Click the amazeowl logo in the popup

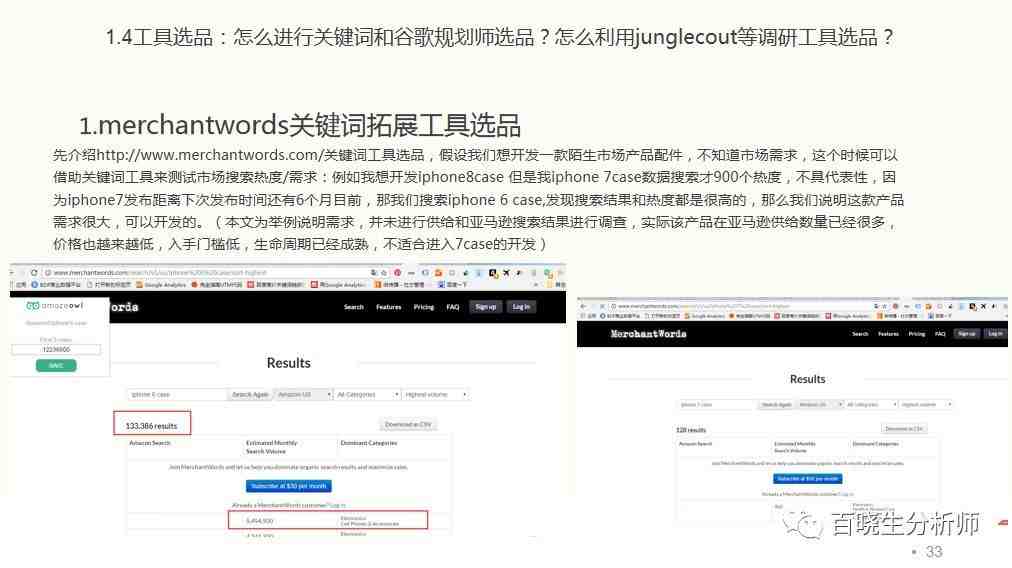[55, 305]
